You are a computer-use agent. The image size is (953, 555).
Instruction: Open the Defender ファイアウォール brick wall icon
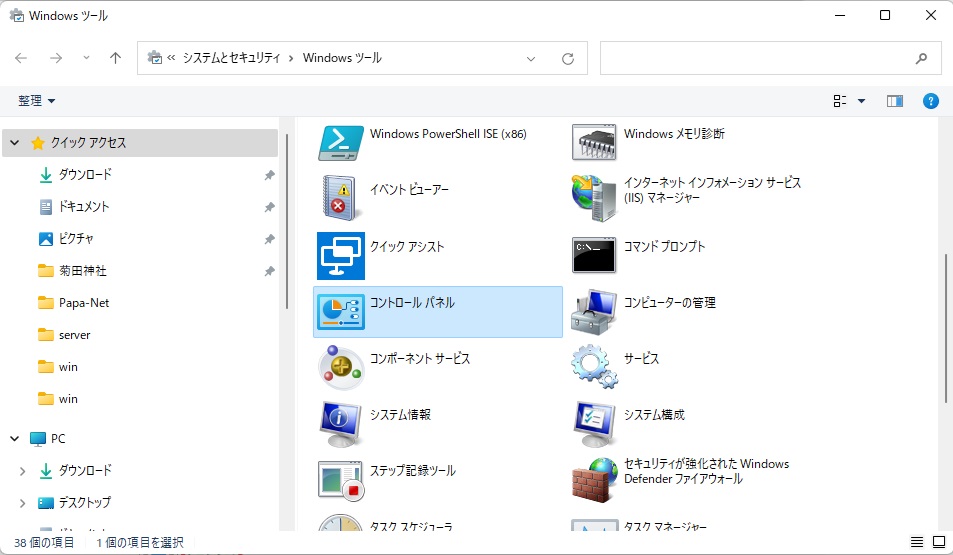(x=594, y=480)
